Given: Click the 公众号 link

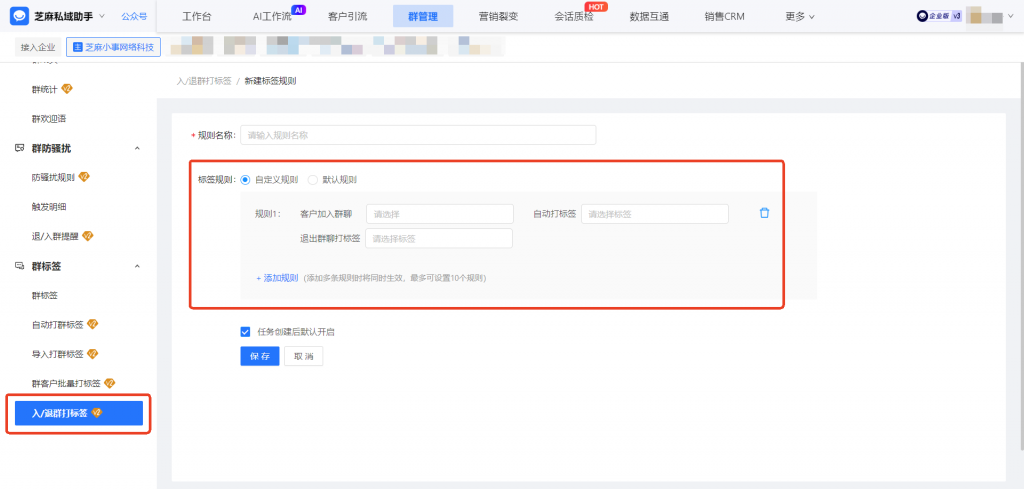Looking at the screenshot, I should (134, 16).
